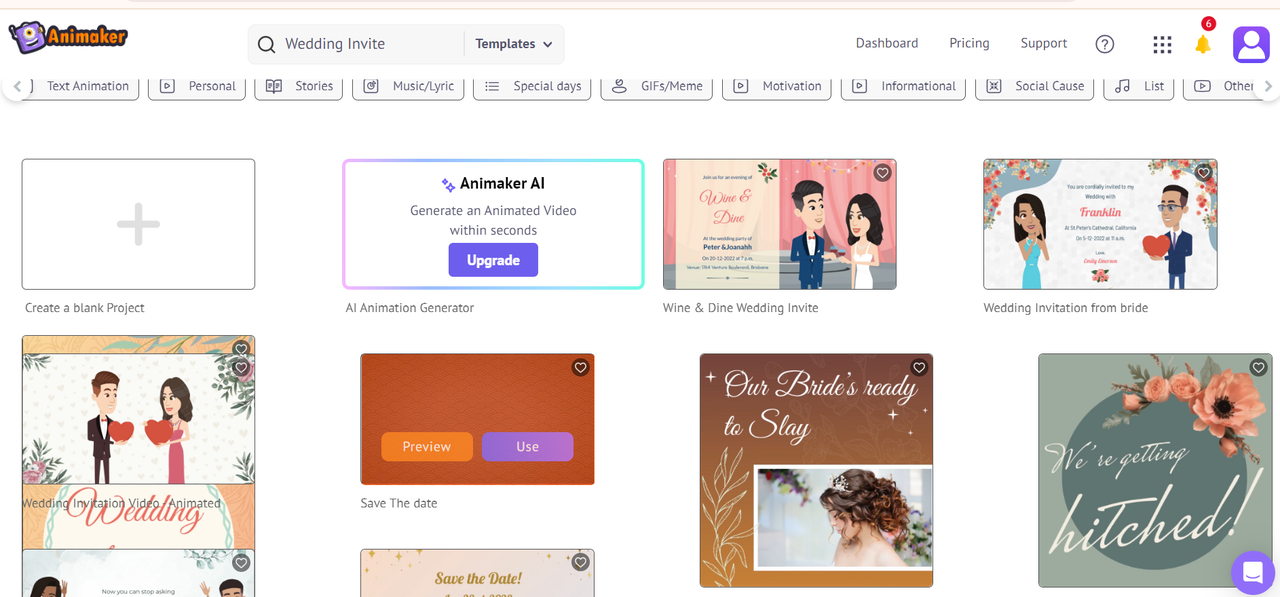Screen dimensions: 1280x597
Task: Click the Upgrade button
Action: [x=493, y=260]
